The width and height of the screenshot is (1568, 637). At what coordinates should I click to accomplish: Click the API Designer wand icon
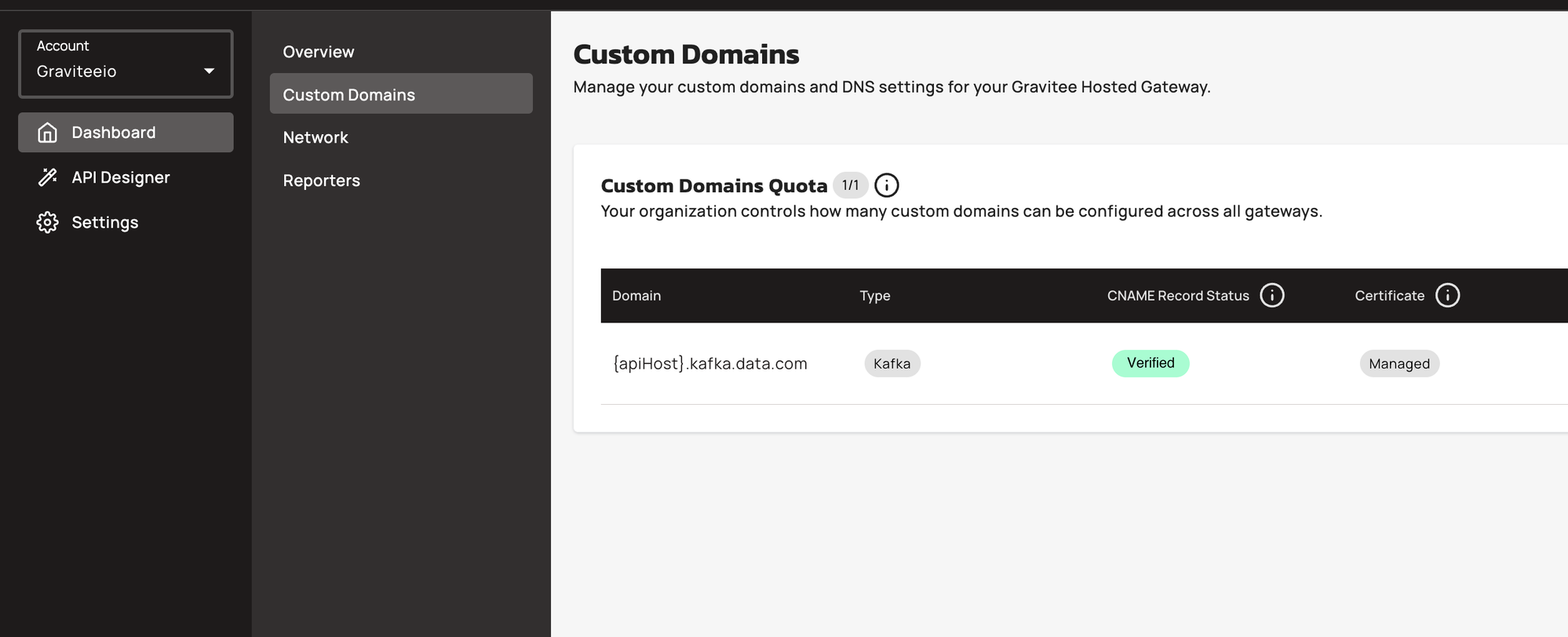click(x=47, y=177)
